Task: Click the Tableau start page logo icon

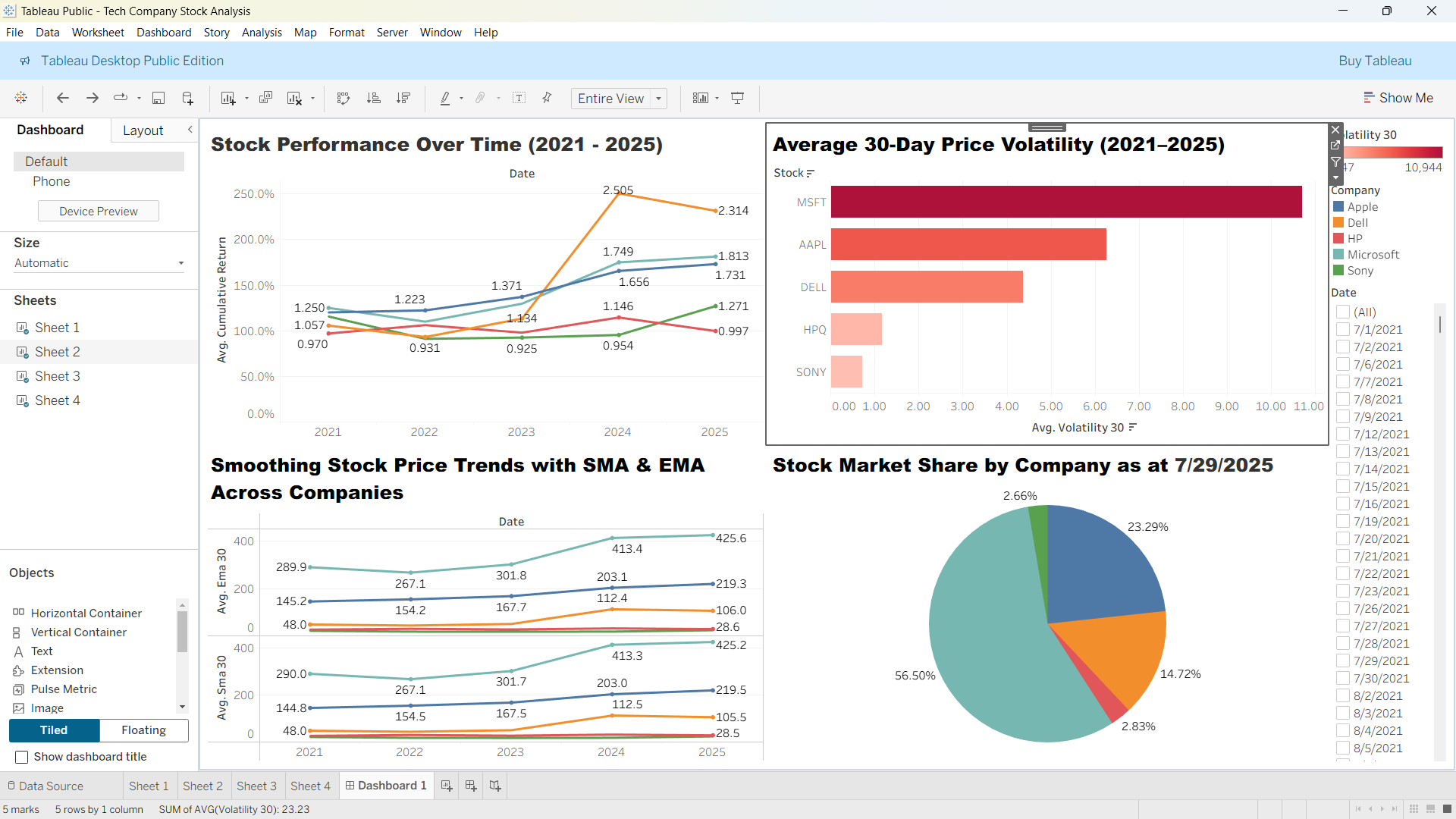Action: point(21,98)
